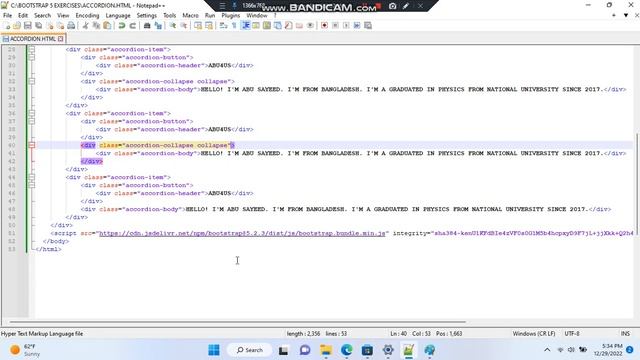Collapse the fold at line 37
The width and height of the screenshot is (640, 360).
click(31, 121)
